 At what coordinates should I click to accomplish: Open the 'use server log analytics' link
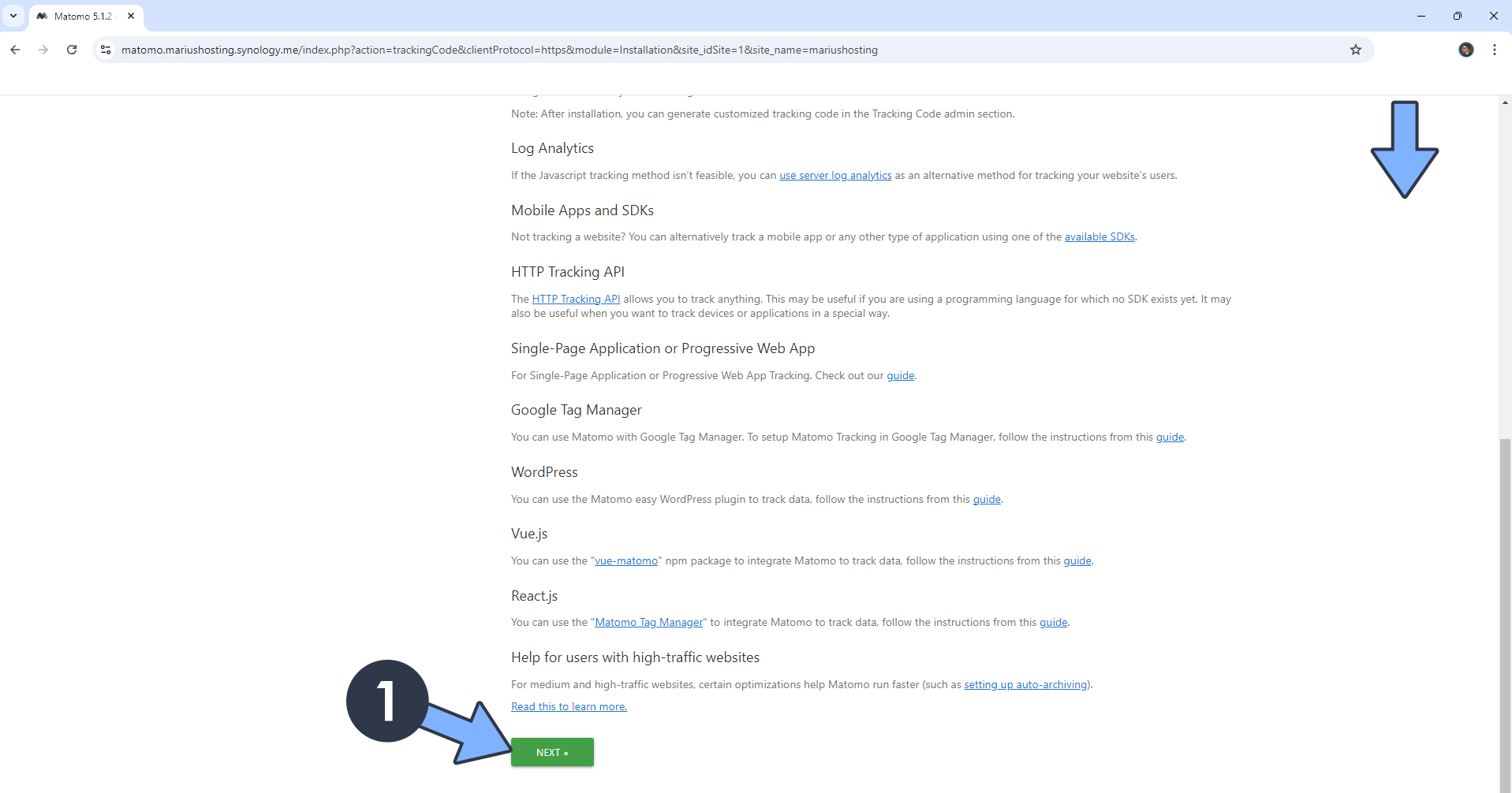[835, 176]
